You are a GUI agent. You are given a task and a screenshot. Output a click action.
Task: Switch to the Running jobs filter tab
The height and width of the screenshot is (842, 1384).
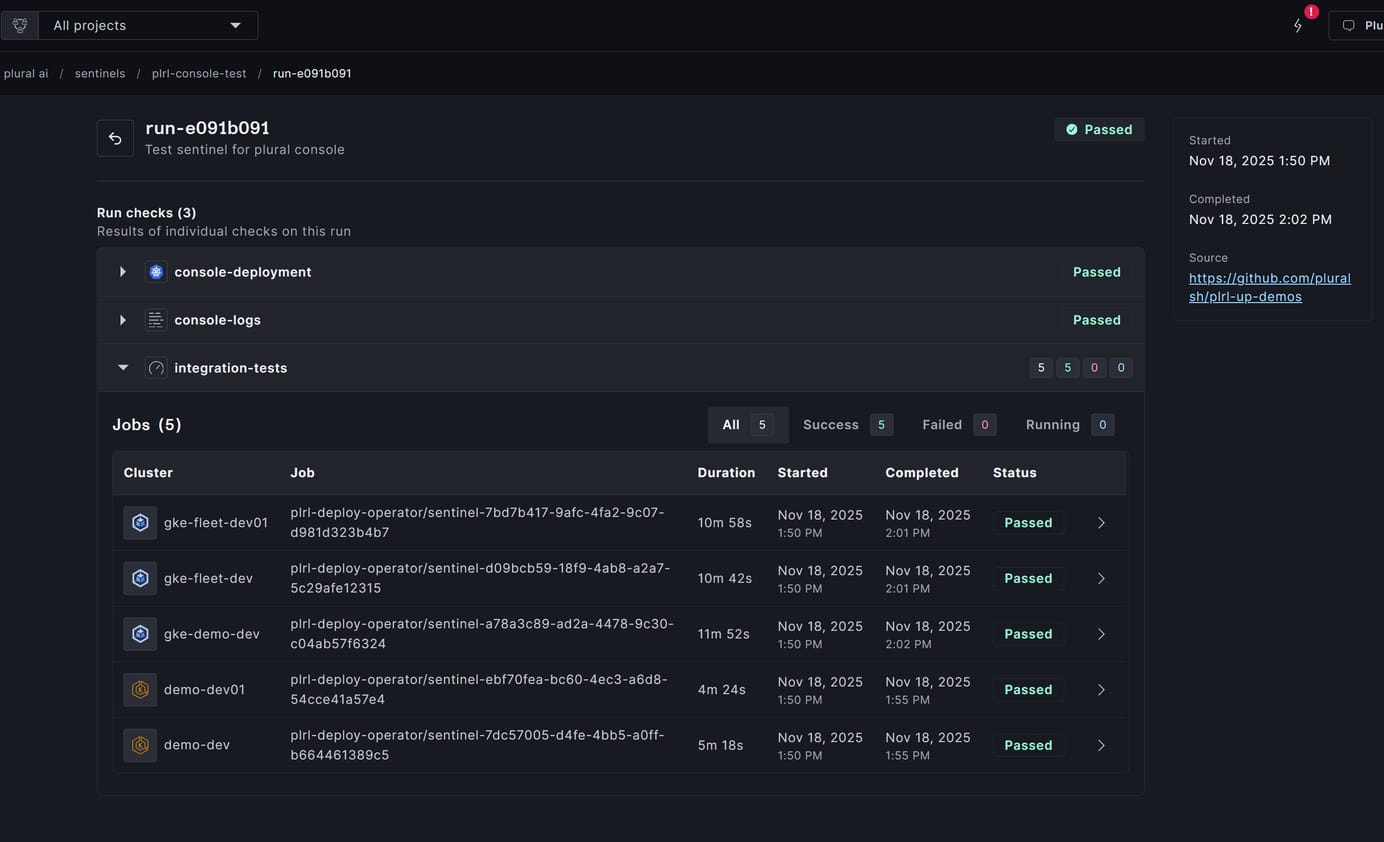coord(1069,425)
